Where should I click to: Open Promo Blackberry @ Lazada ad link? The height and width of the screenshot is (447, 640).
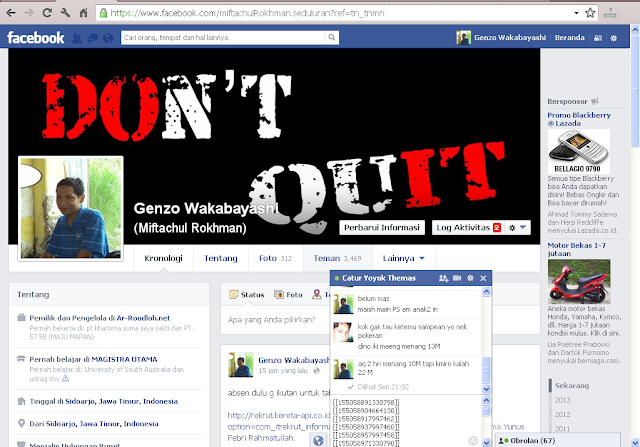[579, 119]
